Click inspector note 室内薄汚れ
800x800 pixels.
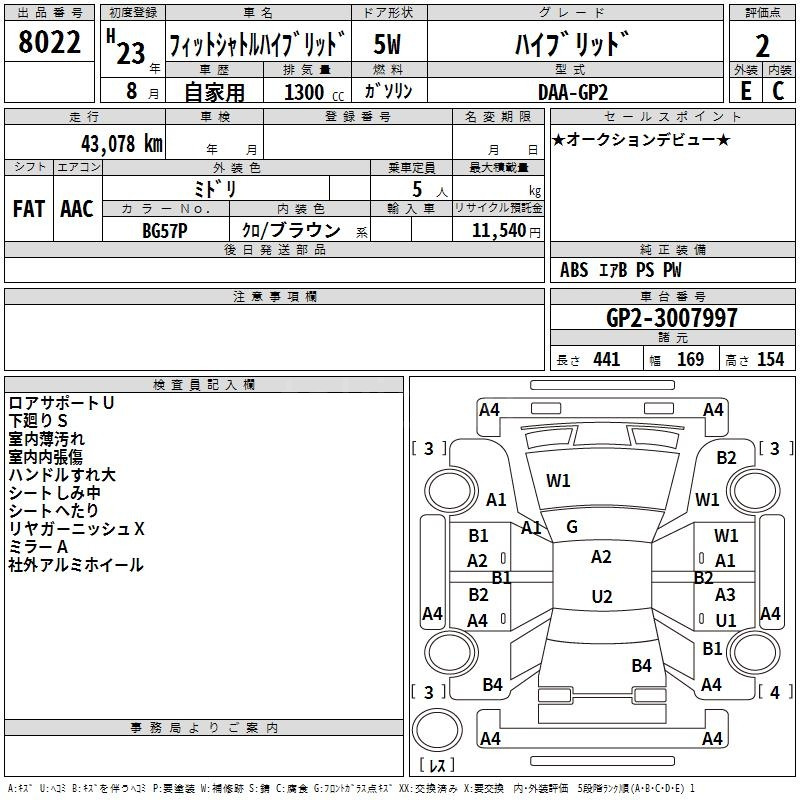pos(46,439)
